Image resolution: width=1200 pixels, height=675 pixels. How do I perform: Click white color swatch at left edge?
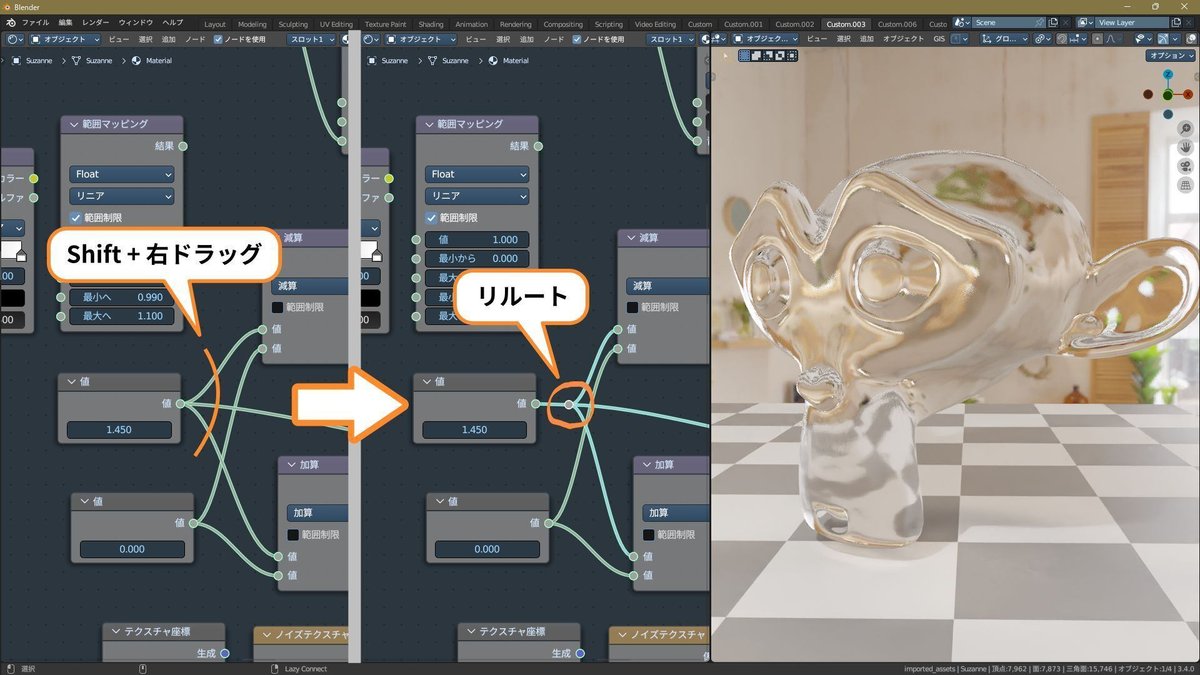pos(11,250)
